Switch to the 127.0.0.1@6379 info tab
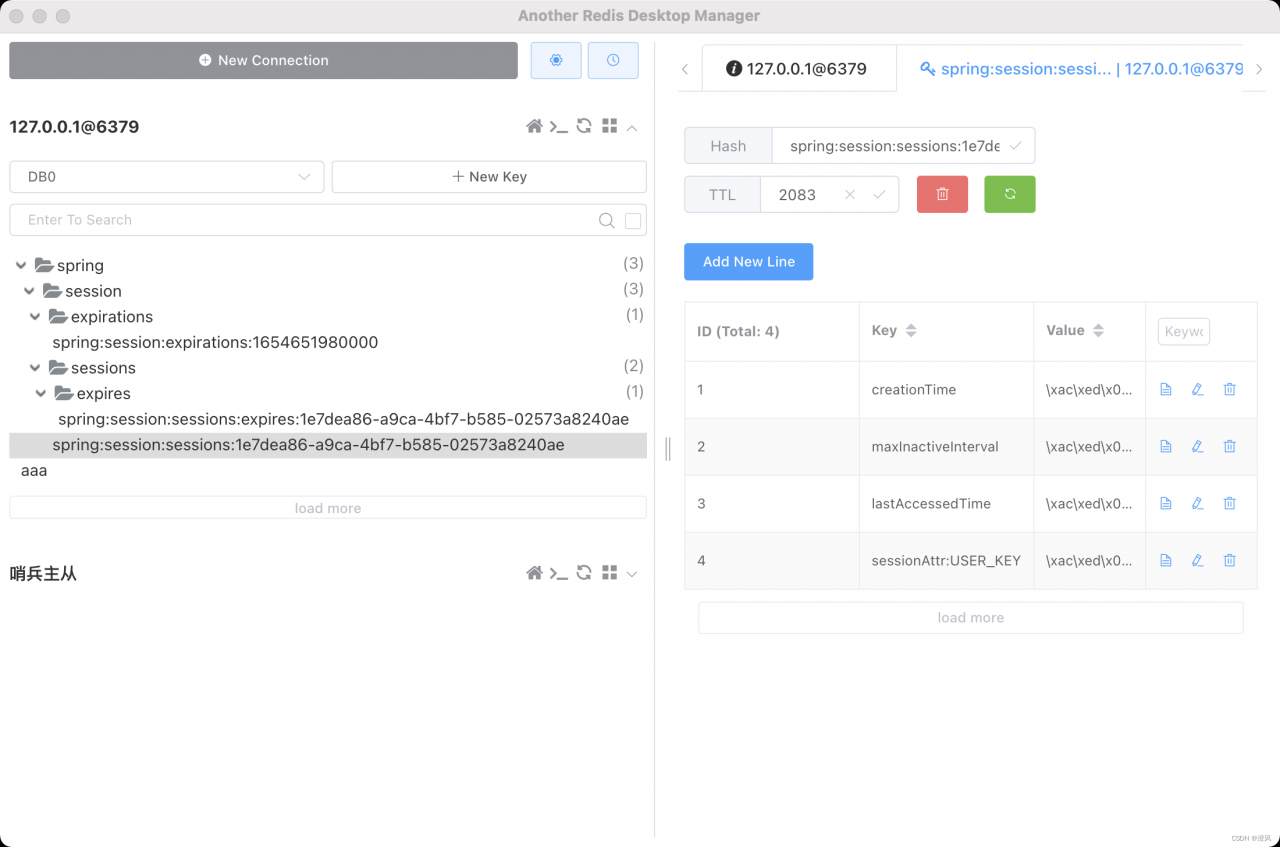The height and width of the screenshot is (847, 1280). [x=797, y=69]
